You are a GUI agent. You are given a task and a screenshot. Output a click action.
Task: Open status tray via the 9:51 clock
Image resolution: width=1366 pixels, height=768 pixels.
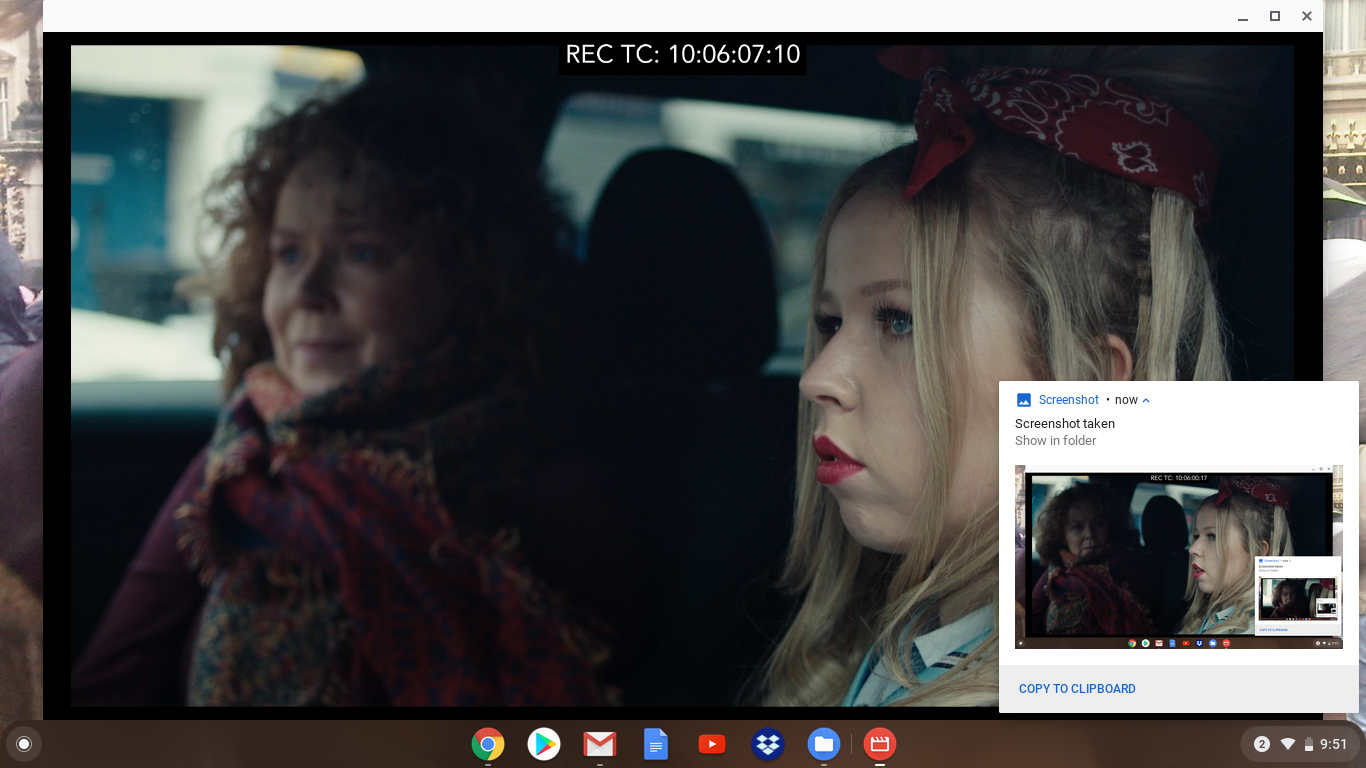point(1334,744)
